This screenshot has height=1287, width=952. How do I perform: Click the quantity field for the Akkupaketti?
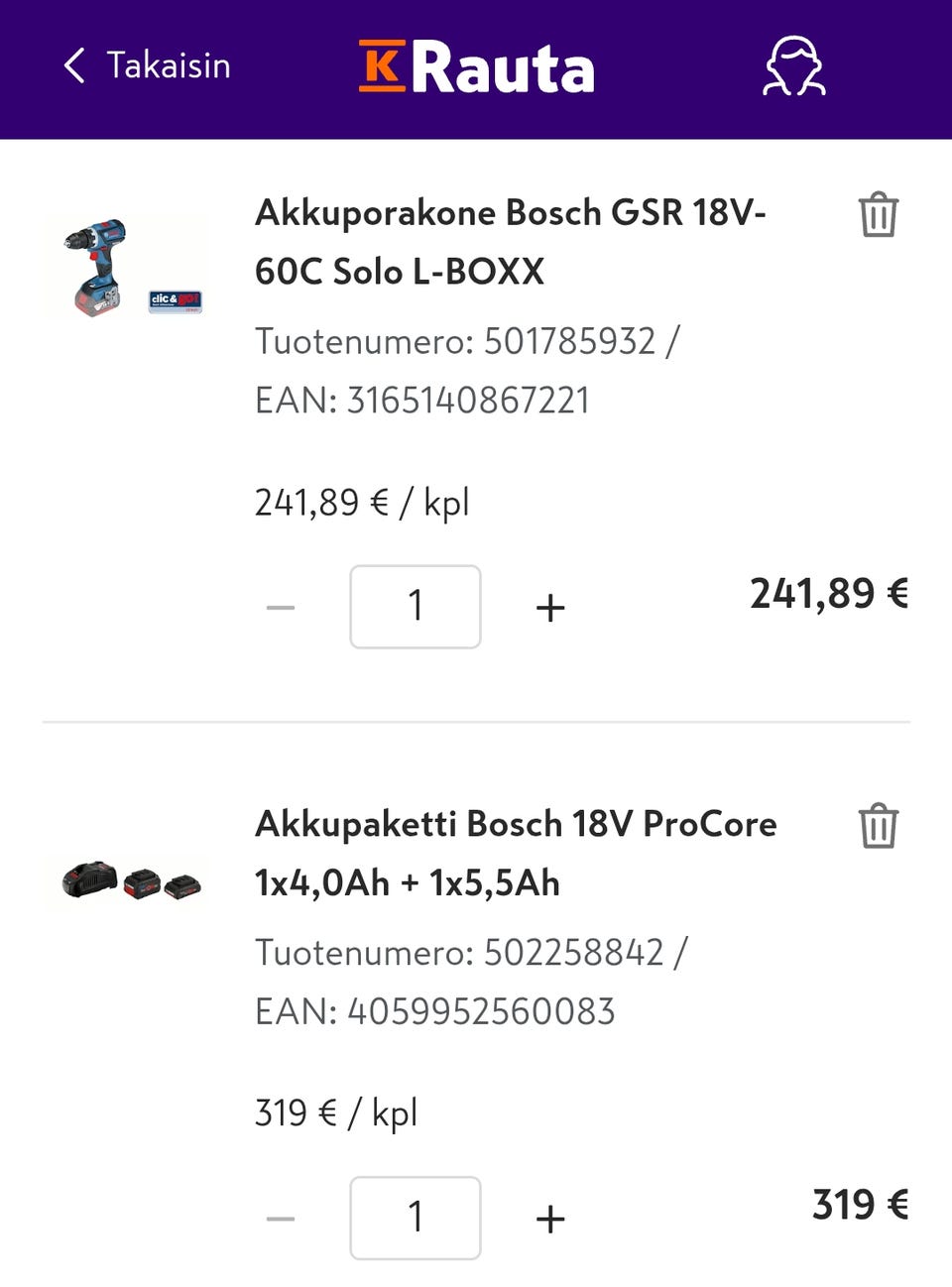[416, 1219]
